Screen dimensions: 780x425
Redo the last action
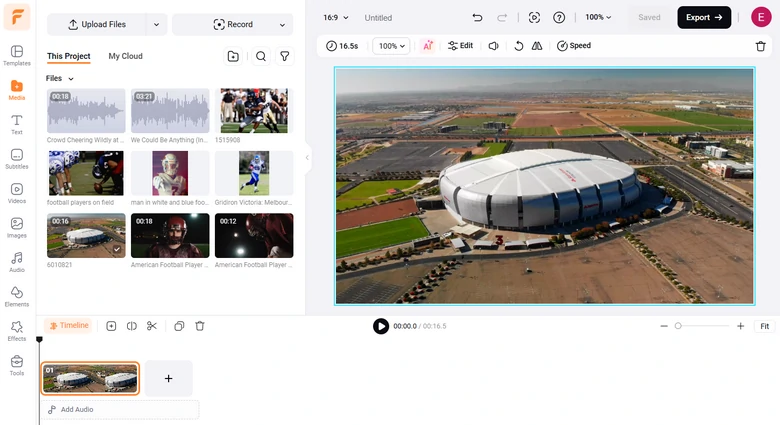(x=502, y=18)
